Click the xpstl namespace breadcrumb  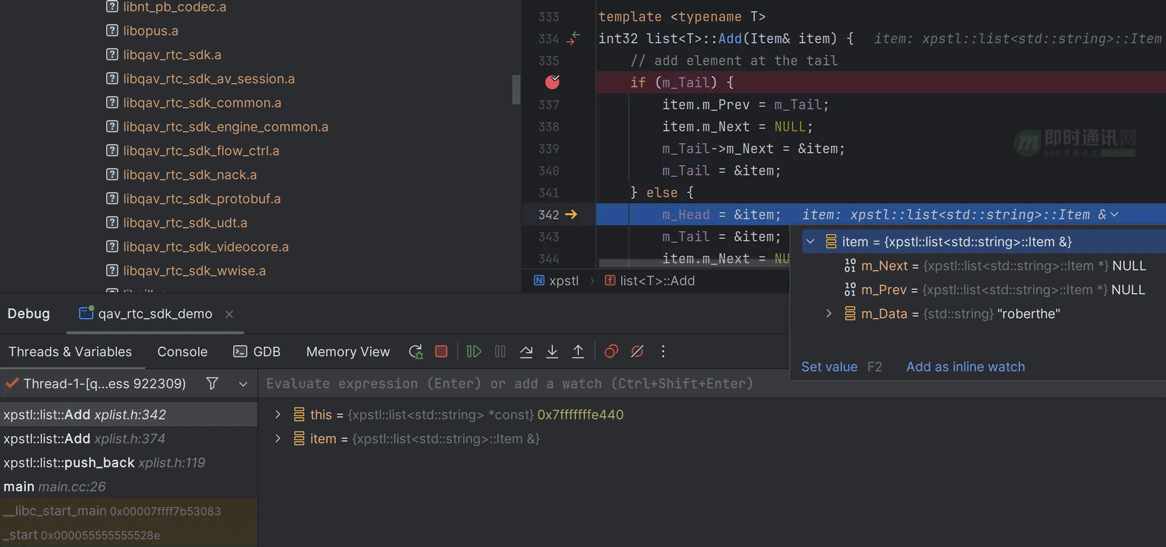[x=555, y=281]
